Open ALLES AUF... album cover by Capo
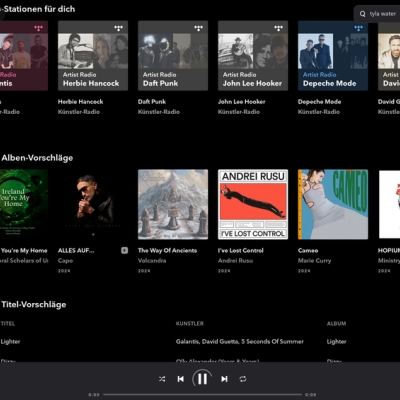 click(x=93, y=204)
